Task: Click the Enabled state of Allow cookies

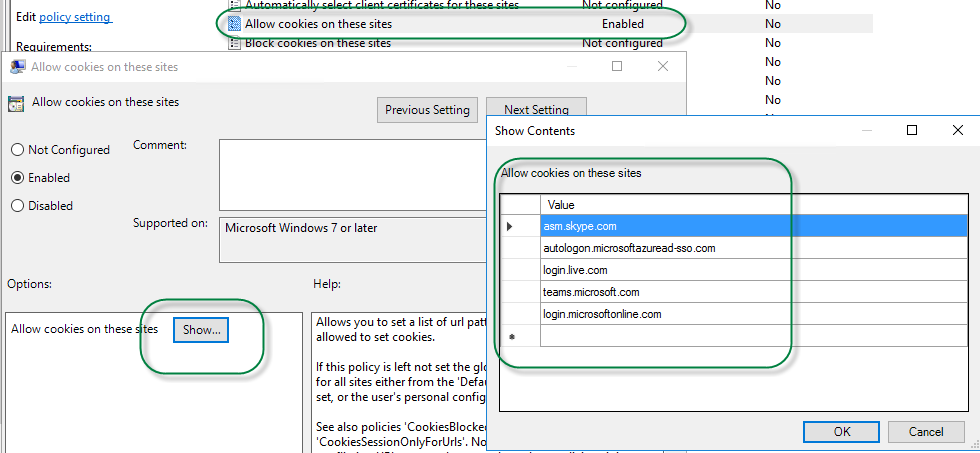Action: point(622,24)
